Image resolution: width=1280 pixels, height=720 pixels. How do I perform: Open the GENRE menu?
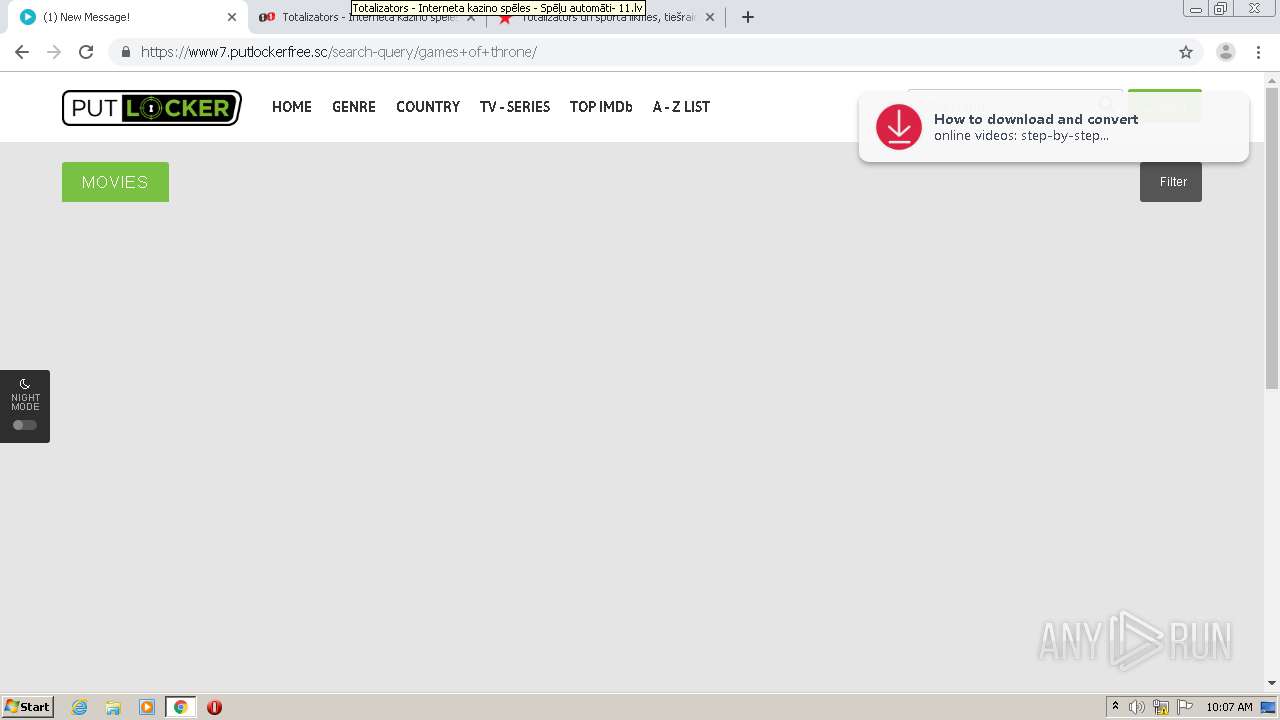pyautogui.click(x=354, y=107)
